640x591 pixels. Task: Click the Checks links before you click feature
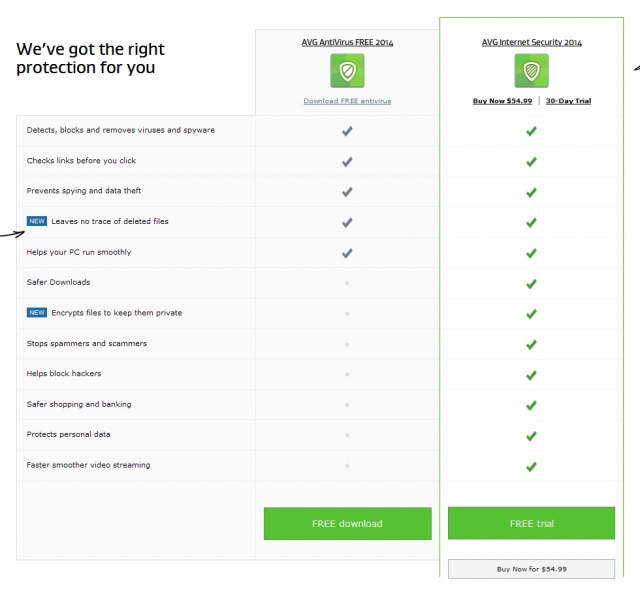[81, 161]
